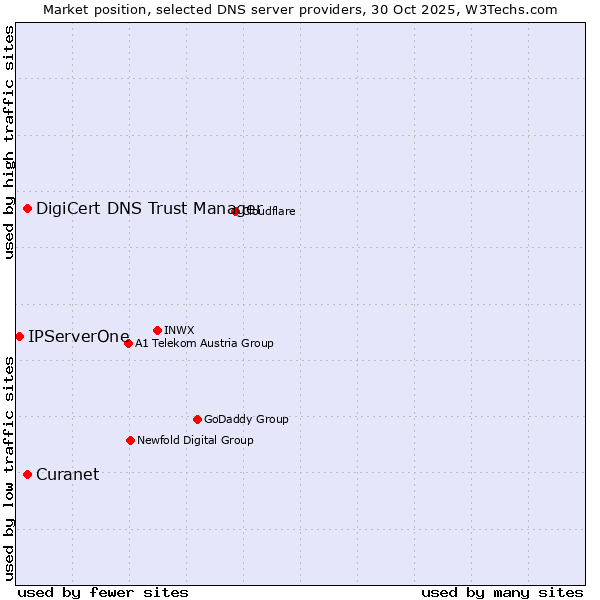Screen dimensions: 600x600
Task: Click the 'used by fewer sites' axis label
Action: pyautogui.click(x=103, y=592)
